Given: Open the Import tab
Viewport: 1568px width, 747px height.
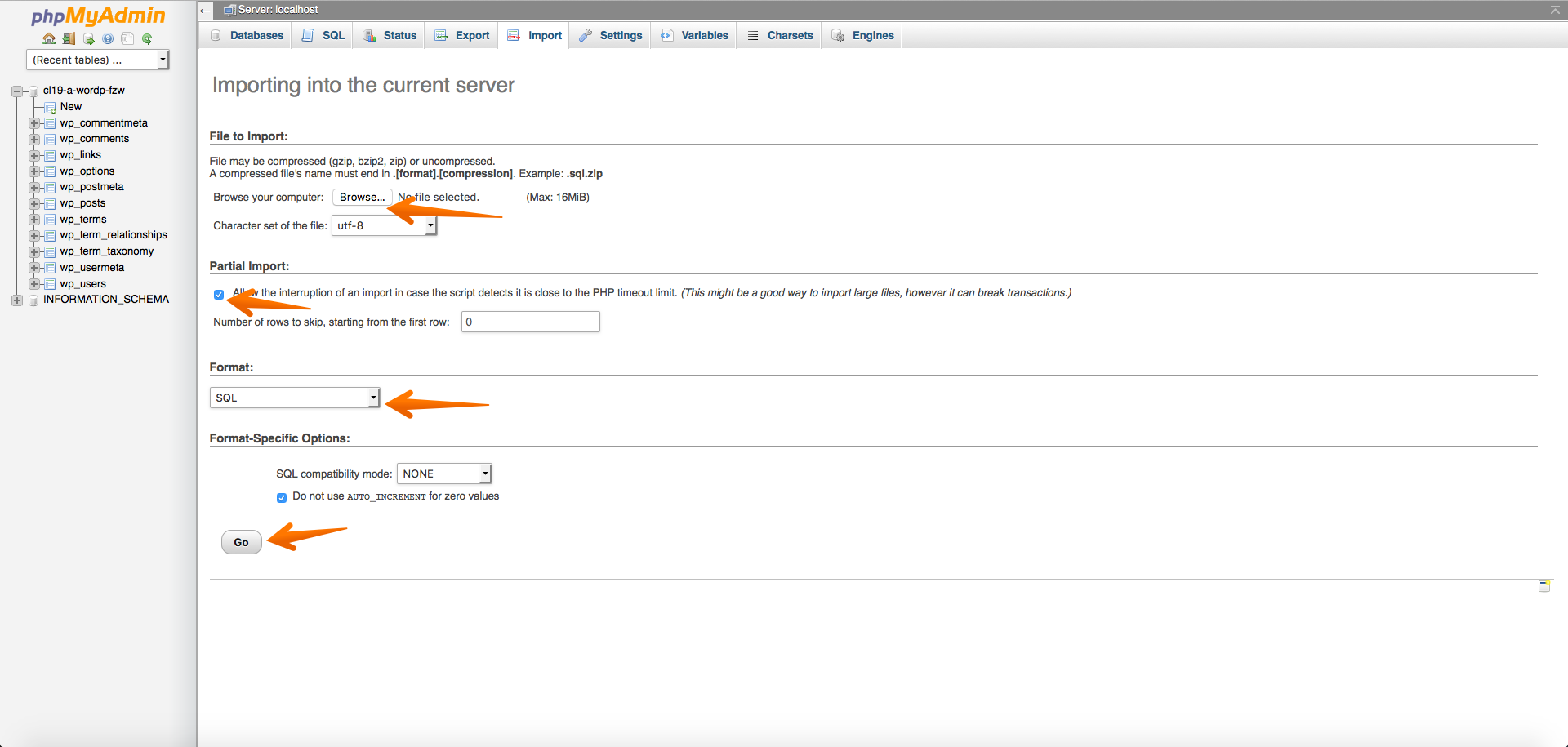Looking at the screenshot, I should click(x=534, y=35).
